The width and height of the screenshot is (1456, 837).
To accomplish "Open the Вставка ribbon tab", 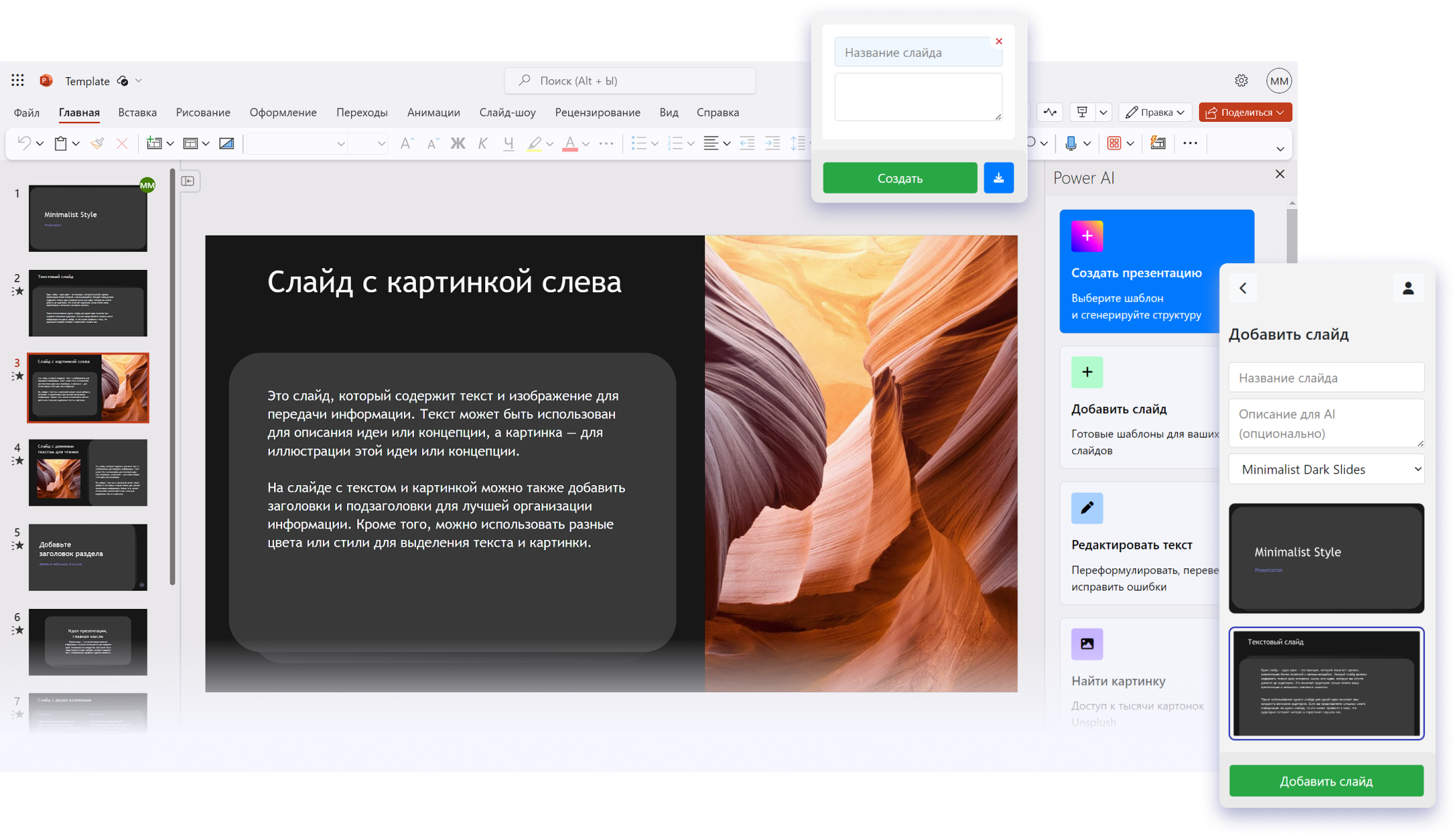I will (x=137, y=112).
